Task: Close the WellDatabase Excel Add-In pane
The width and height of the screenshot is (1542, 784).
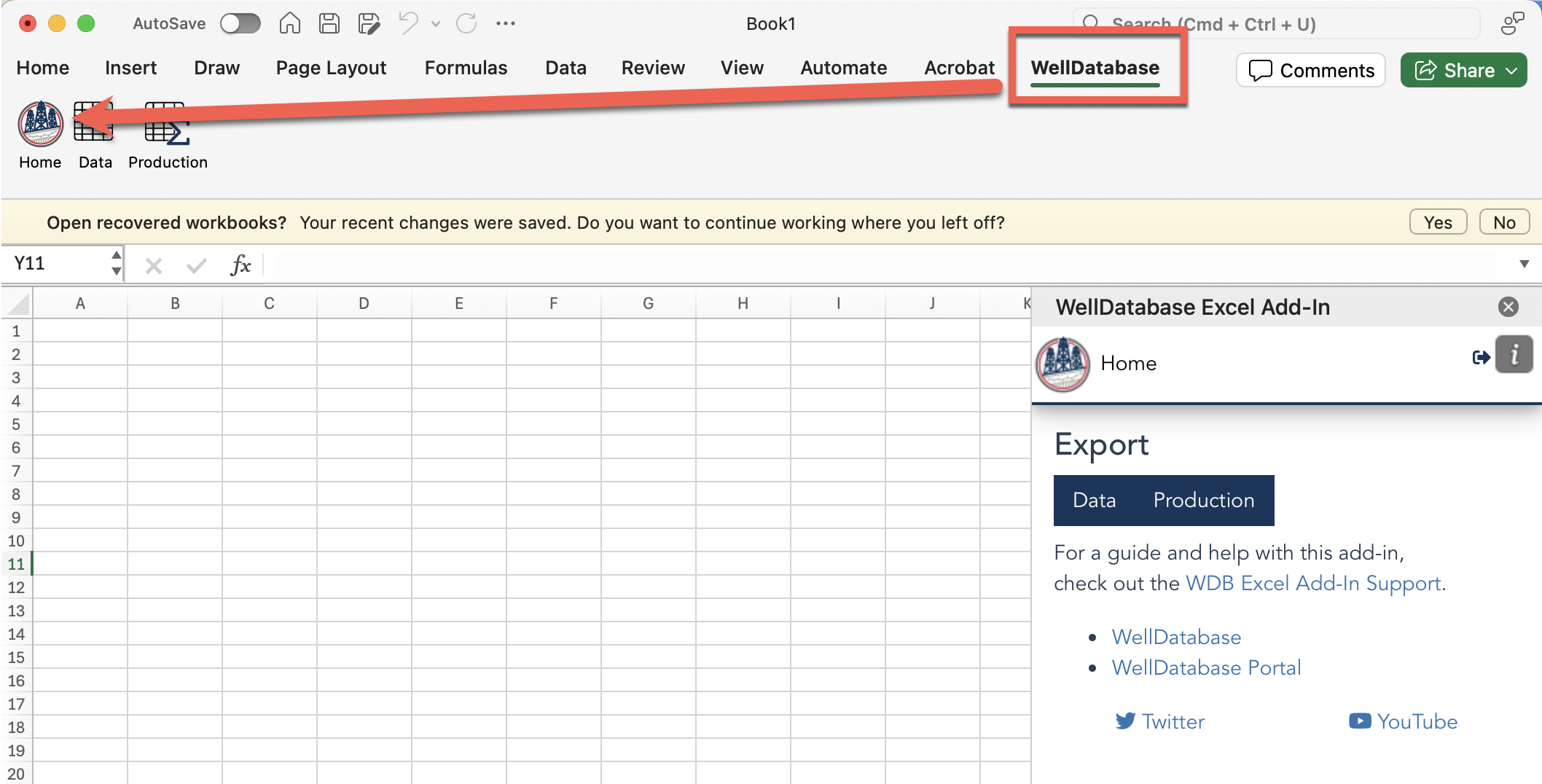Action: click(x=1508, y=307)
